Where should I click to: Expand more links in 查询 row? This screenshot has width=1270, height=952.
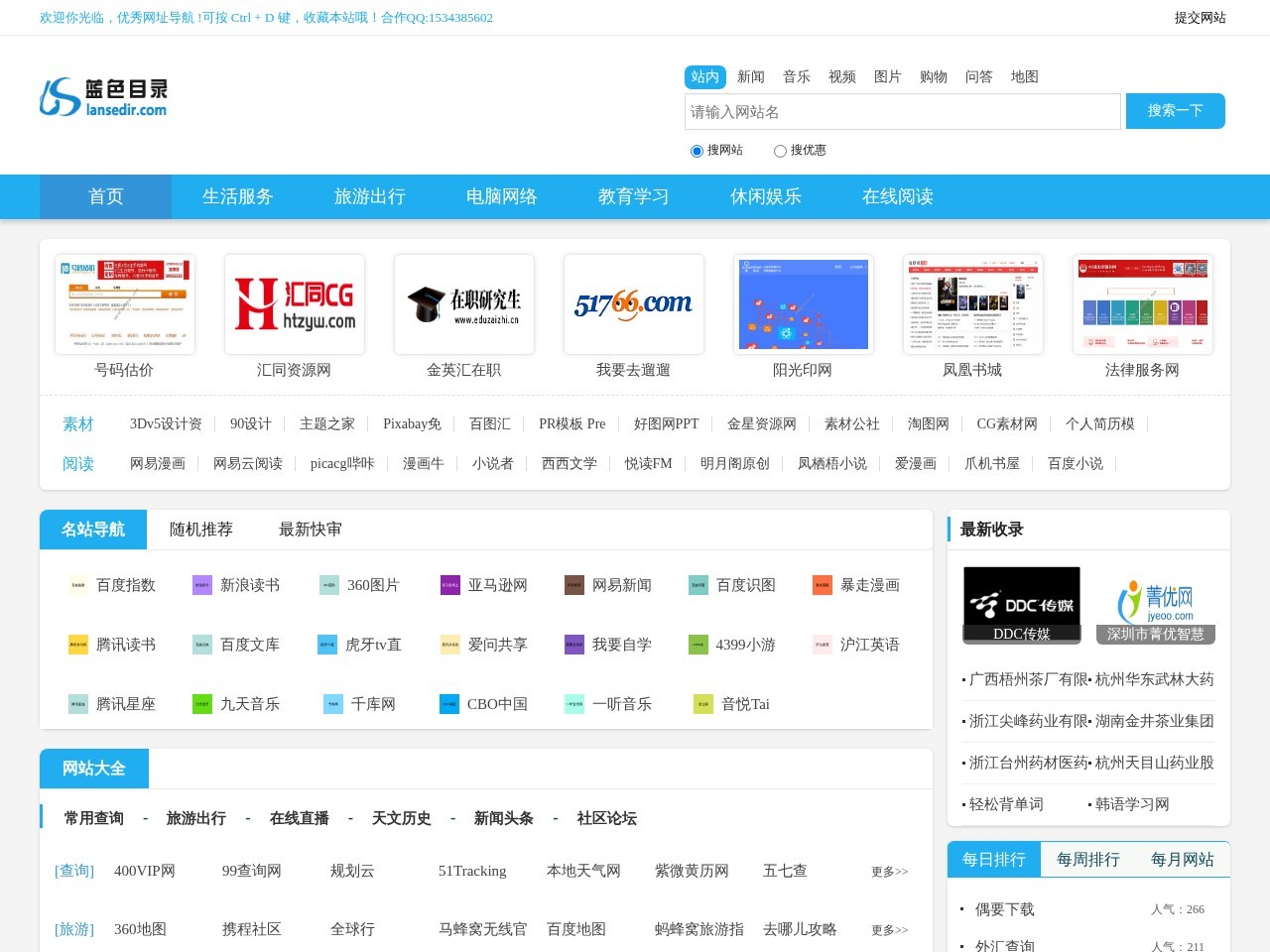tap(889, 872)
